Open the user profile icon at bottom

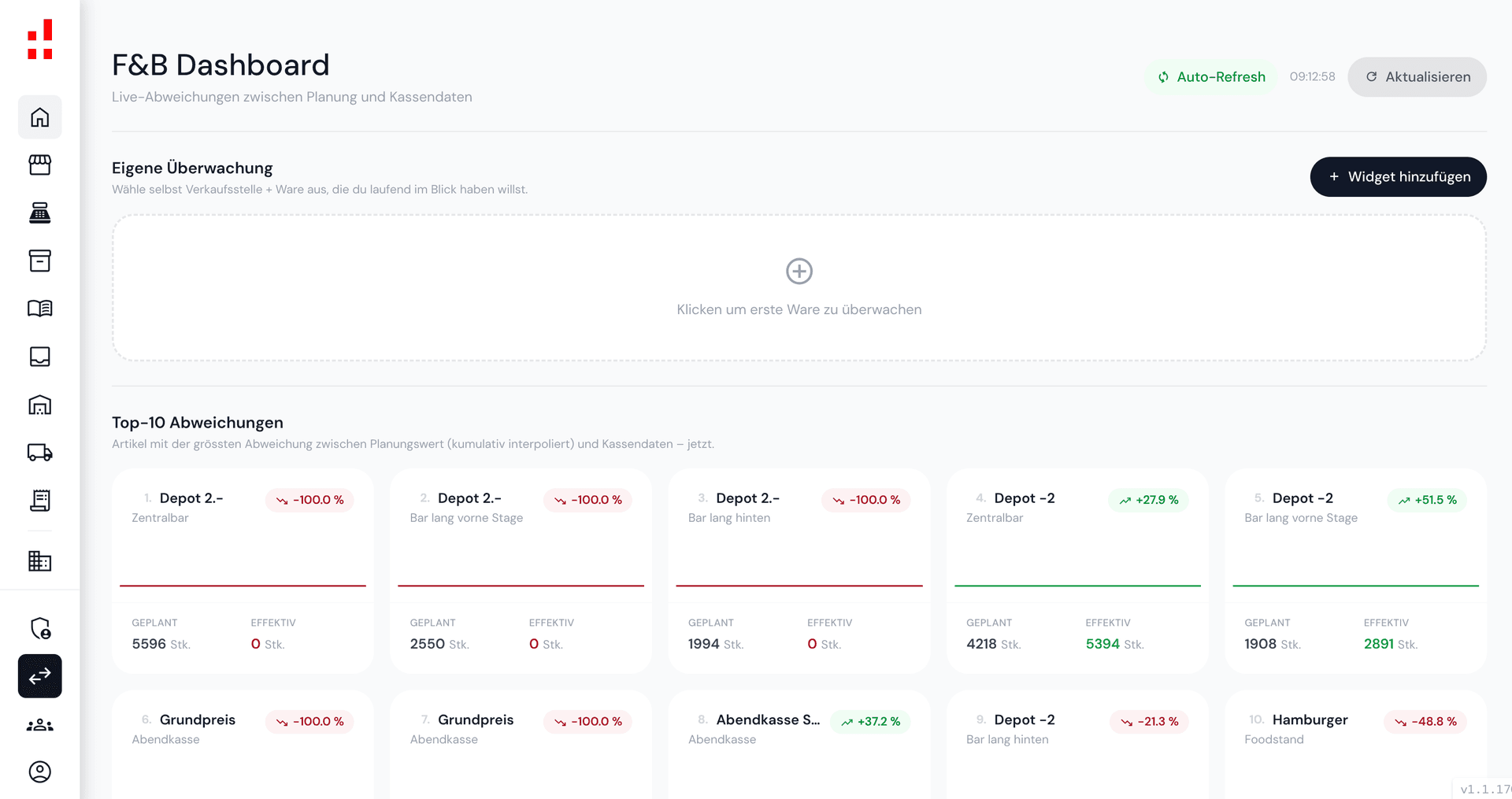pos(39,772)
